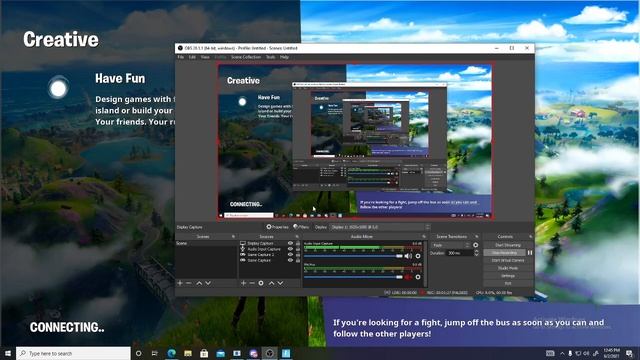Click the Duration value field
The width and height of the screenshot is (640, 360).
460,253
